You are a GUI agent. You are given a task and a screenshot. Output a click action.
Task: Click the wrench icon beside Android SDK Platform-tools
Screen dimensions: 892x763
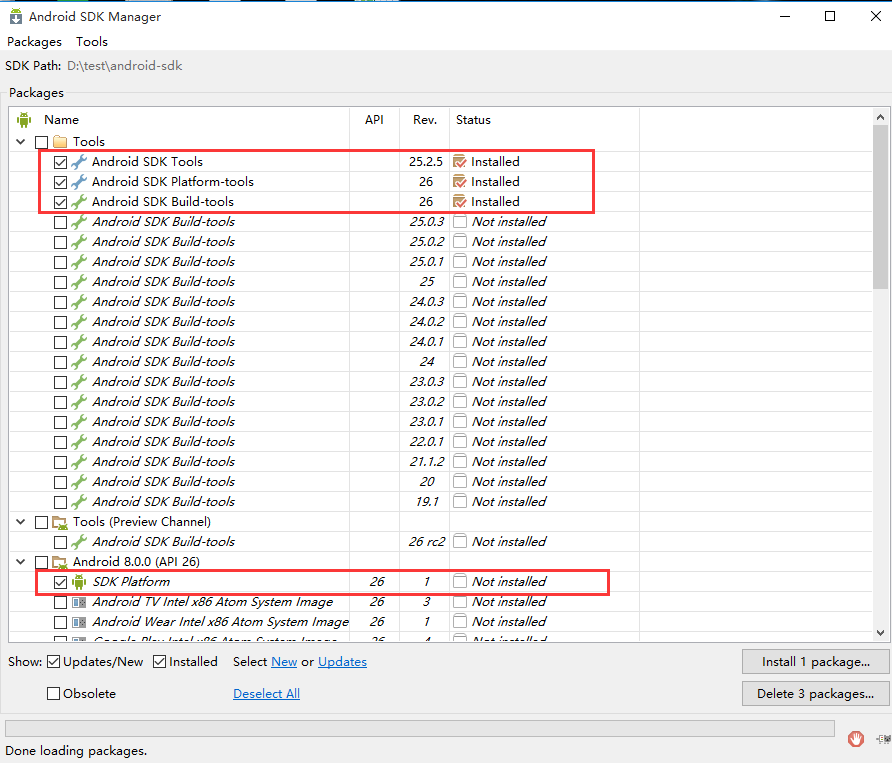point(79,182)
